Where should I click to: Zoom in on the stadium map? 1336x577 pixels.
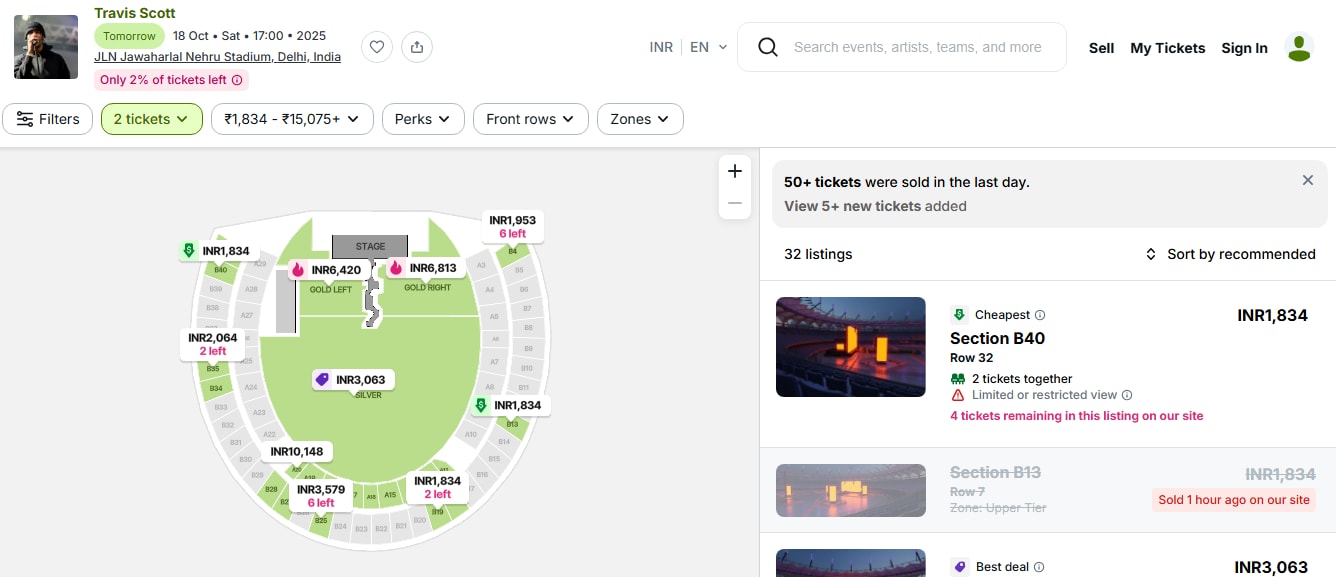(x=735, y=171)
